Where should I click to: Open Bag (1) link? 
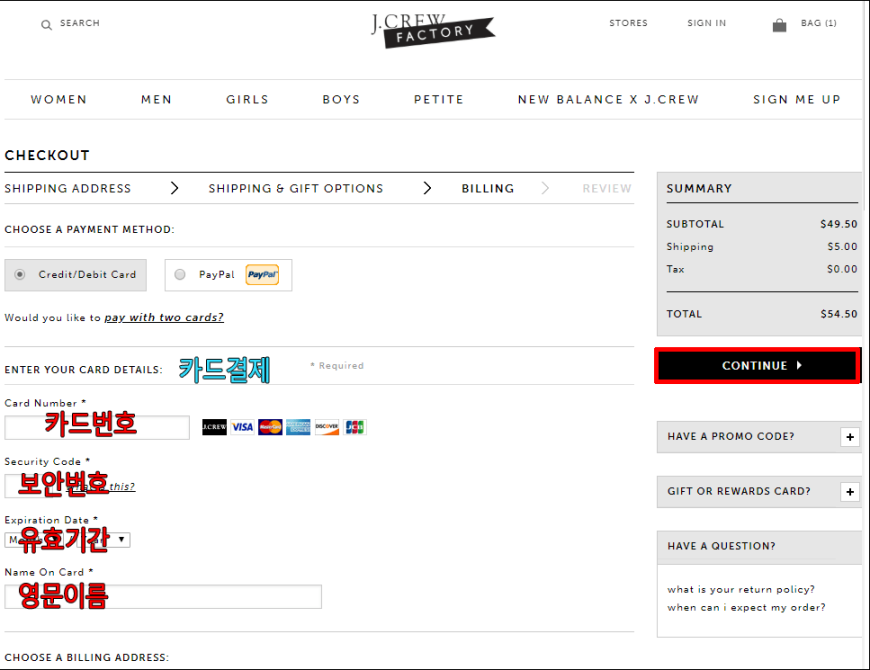pyautogui.click(x=818, y=23)
